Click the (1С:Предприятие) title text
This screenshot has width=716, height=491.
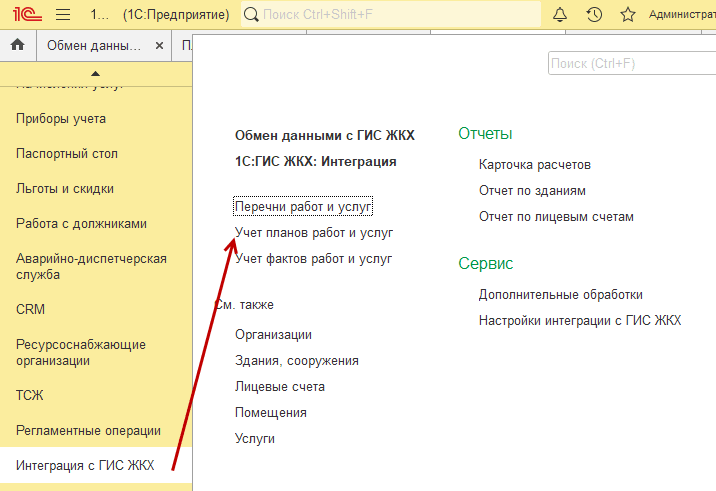point(176,15)
